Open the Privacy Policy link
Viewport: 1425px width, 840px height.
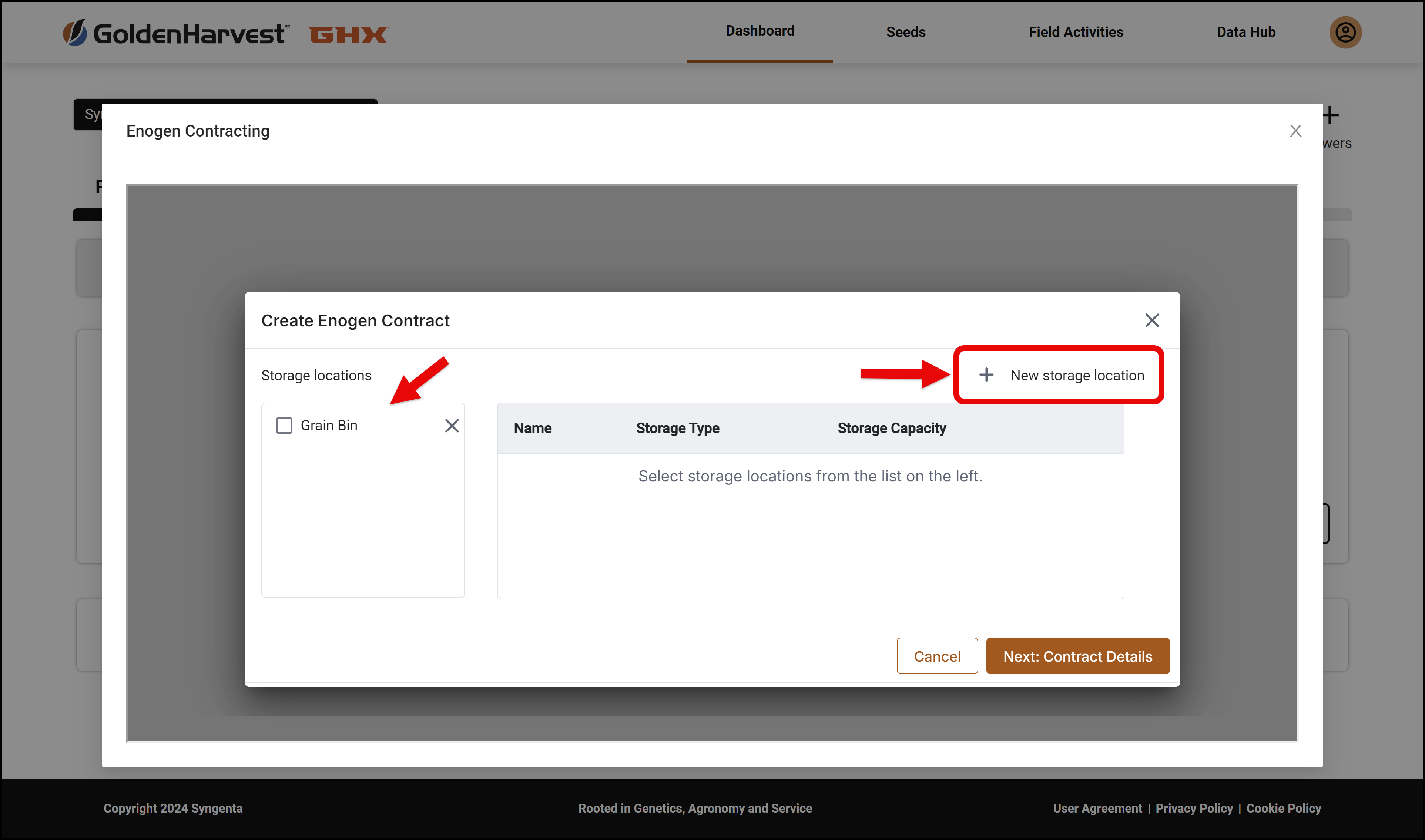click(x=1193, y=808)
